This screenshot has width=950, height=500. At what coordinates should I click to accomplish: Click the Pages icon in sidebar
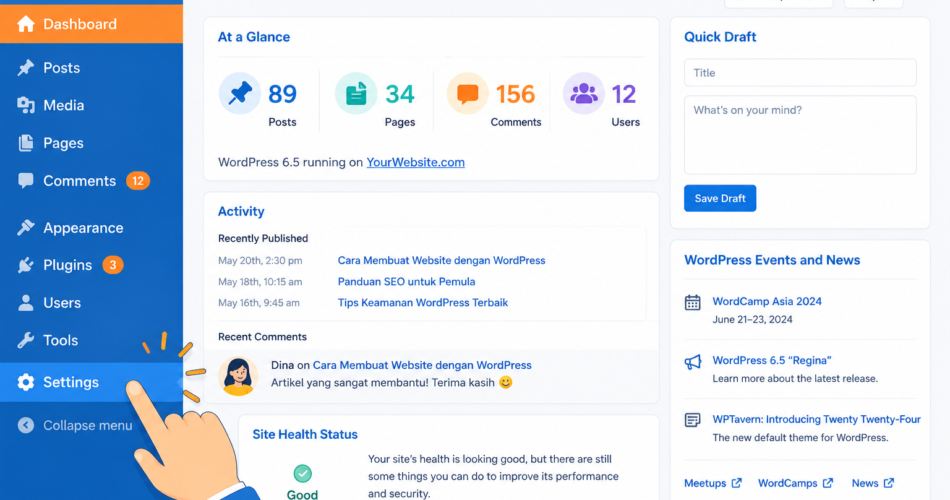click(x=25, y=143)
